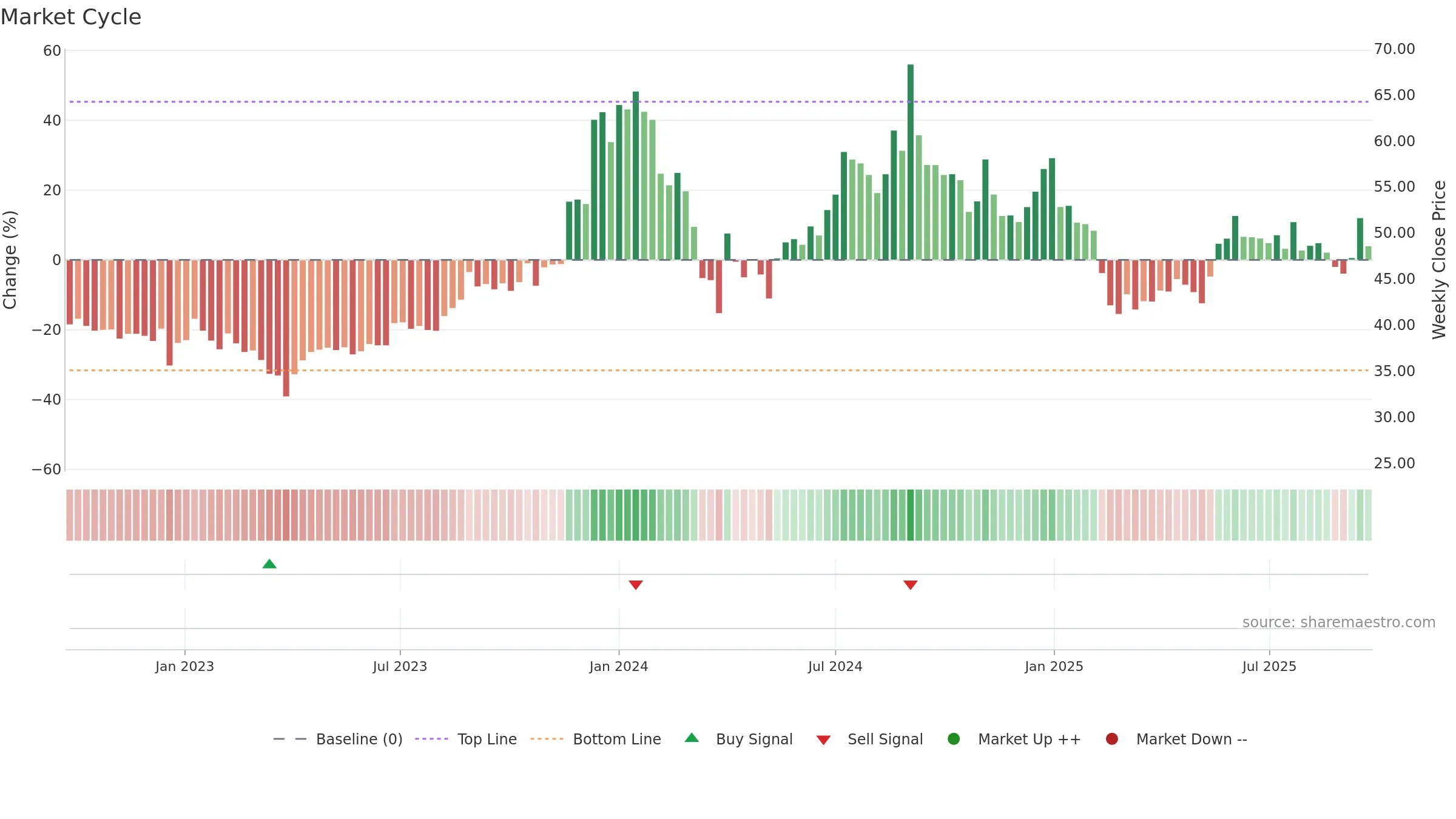Click the Jan 2025 axis label

pyautogui.click(x=1054, y=666)
